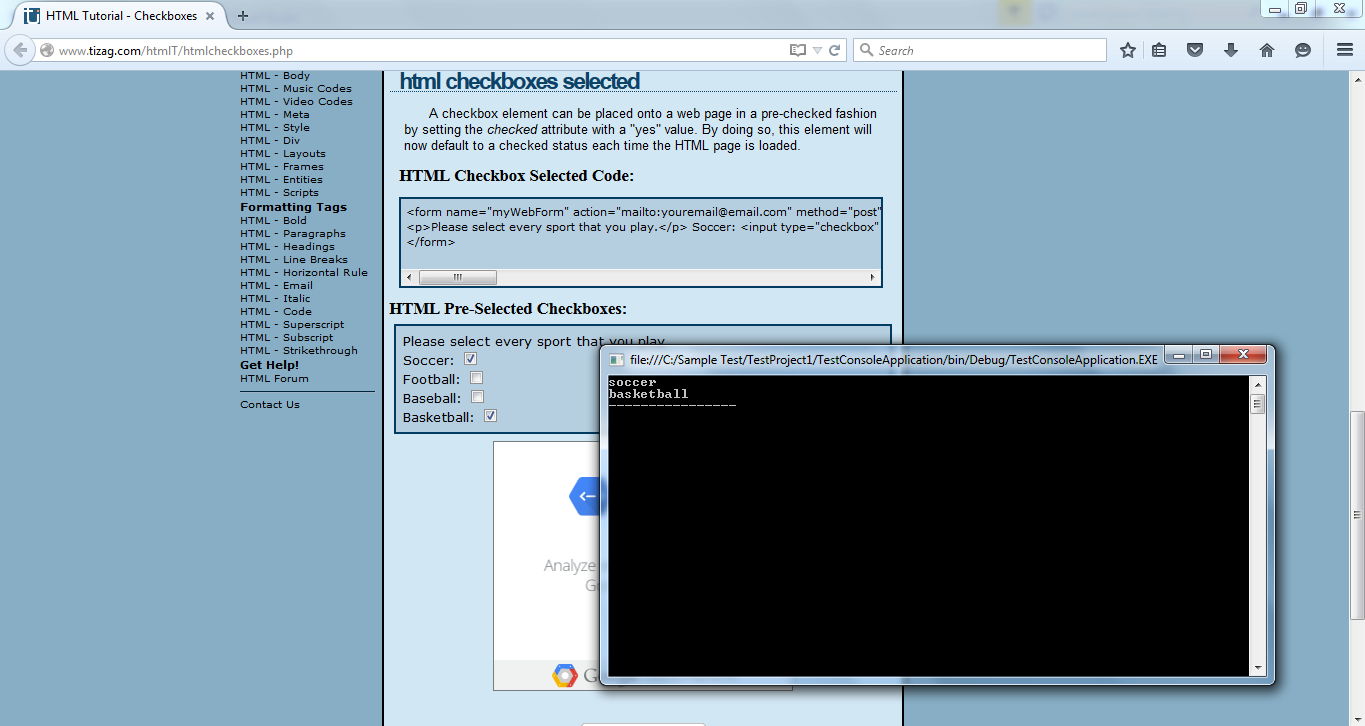Screen dimensions: 1365x726
Task: Open the HTML - Horizontal Rule link
Action: point(304,272)
